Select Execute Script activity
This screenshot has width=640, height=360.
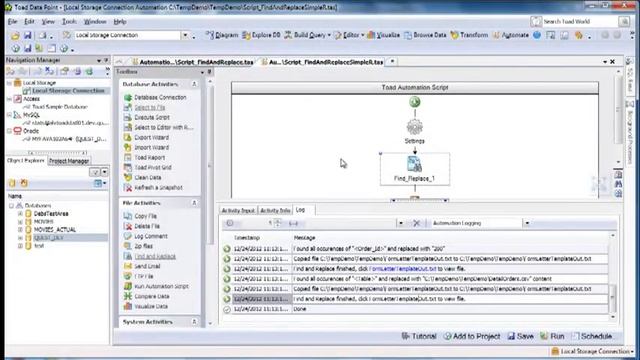click(147, 118)
